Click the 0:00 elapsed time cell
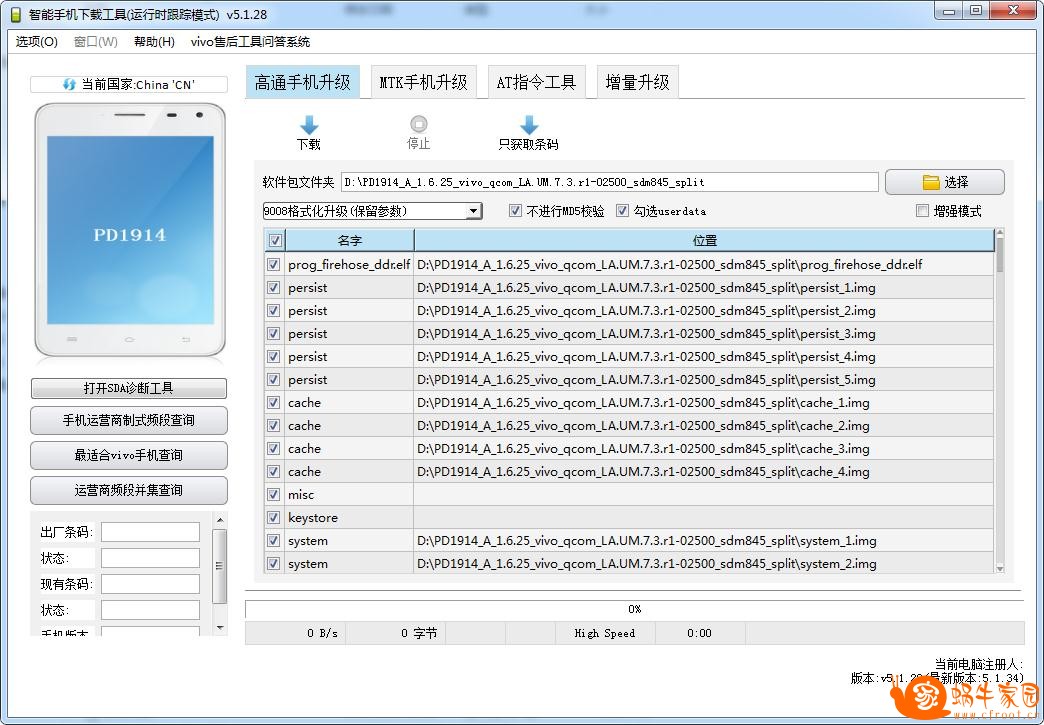Screen dimensions: 1044x725 pos(700,633)
